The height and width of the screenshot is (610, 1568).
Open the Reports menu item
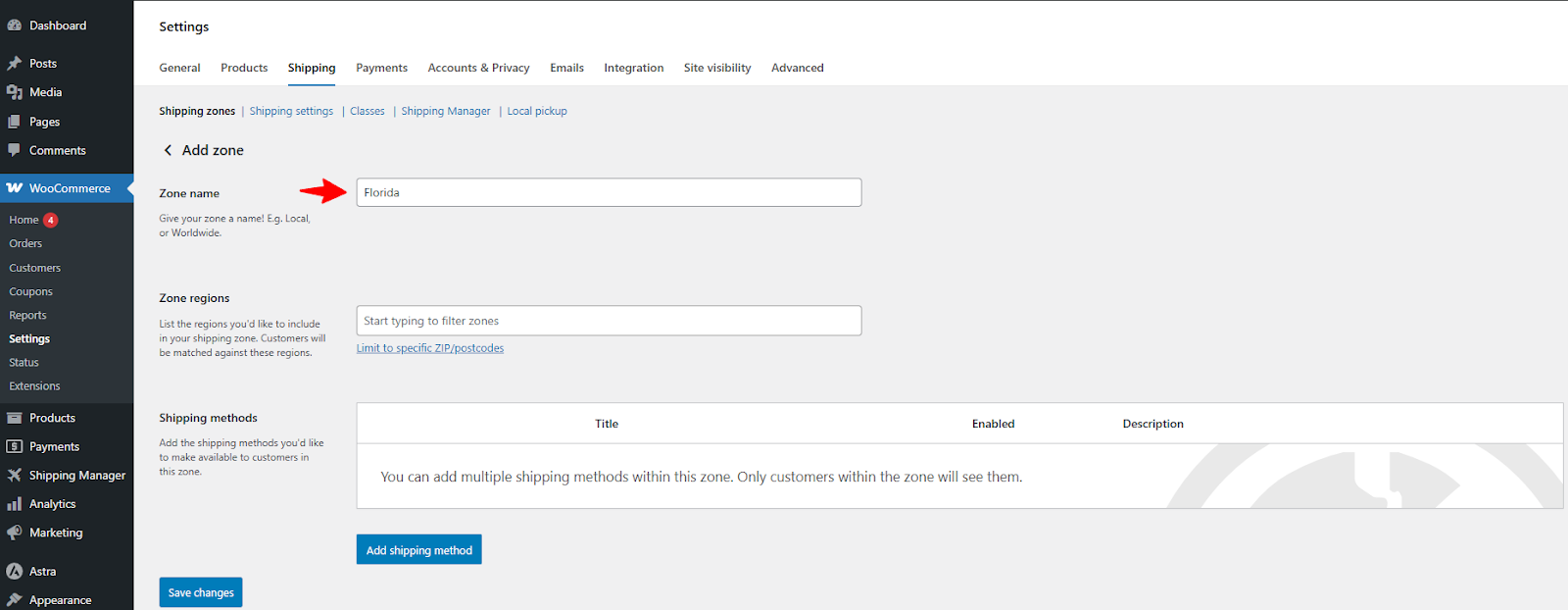pos(27,315)
